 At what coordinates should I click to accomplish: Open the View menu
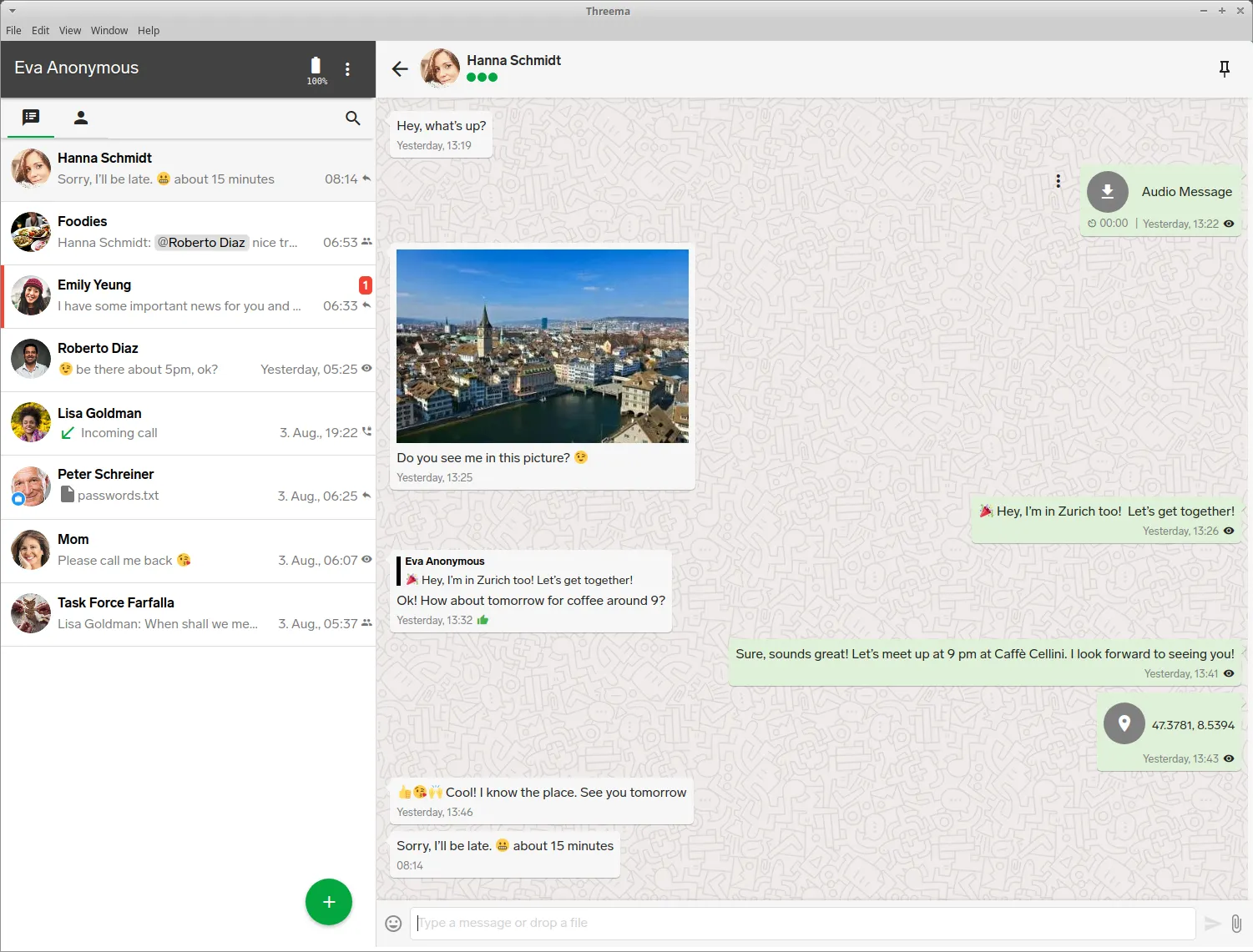point(70,30)
